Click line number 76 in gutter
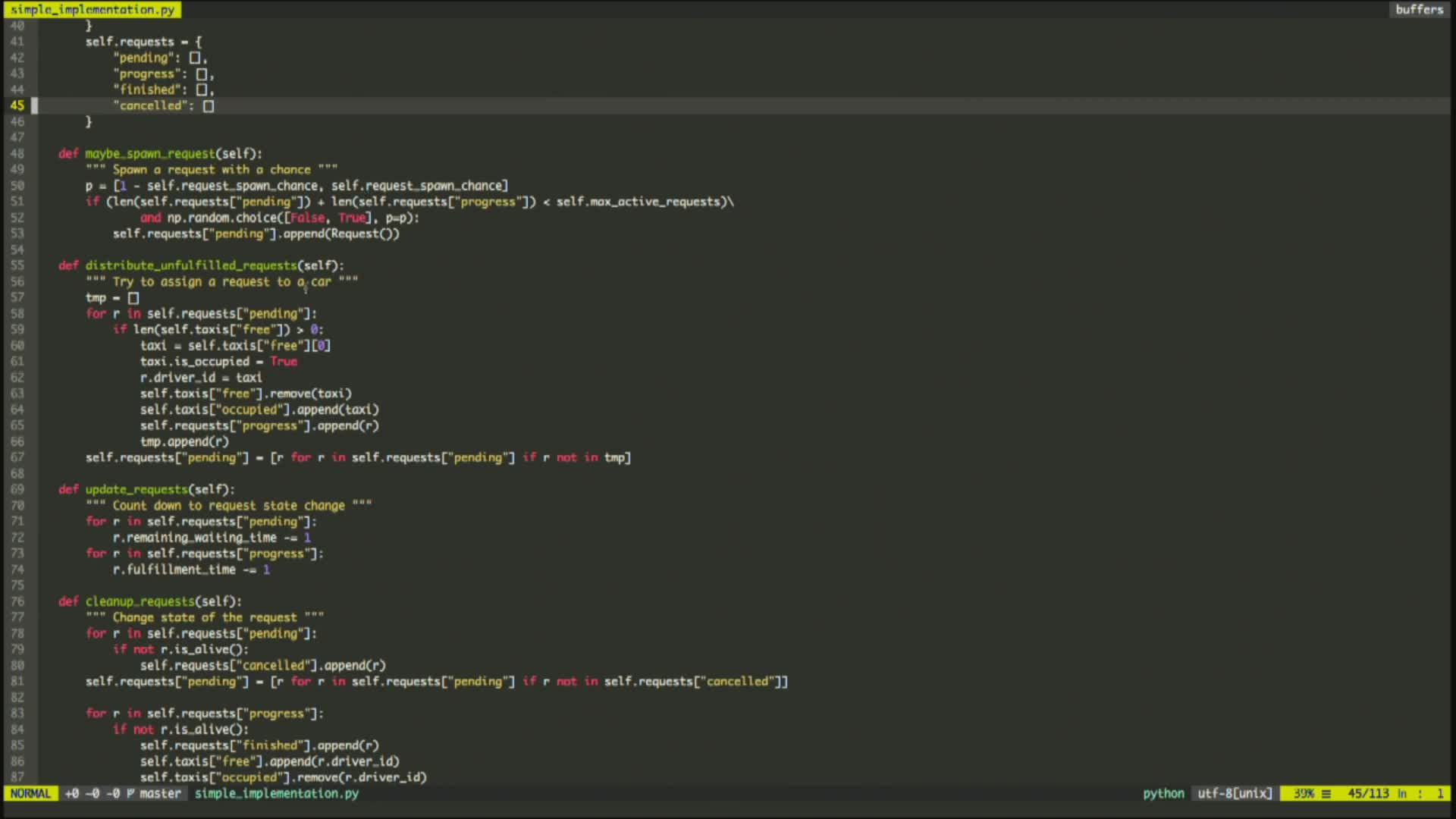1456x819 pixels. [17, 601]
